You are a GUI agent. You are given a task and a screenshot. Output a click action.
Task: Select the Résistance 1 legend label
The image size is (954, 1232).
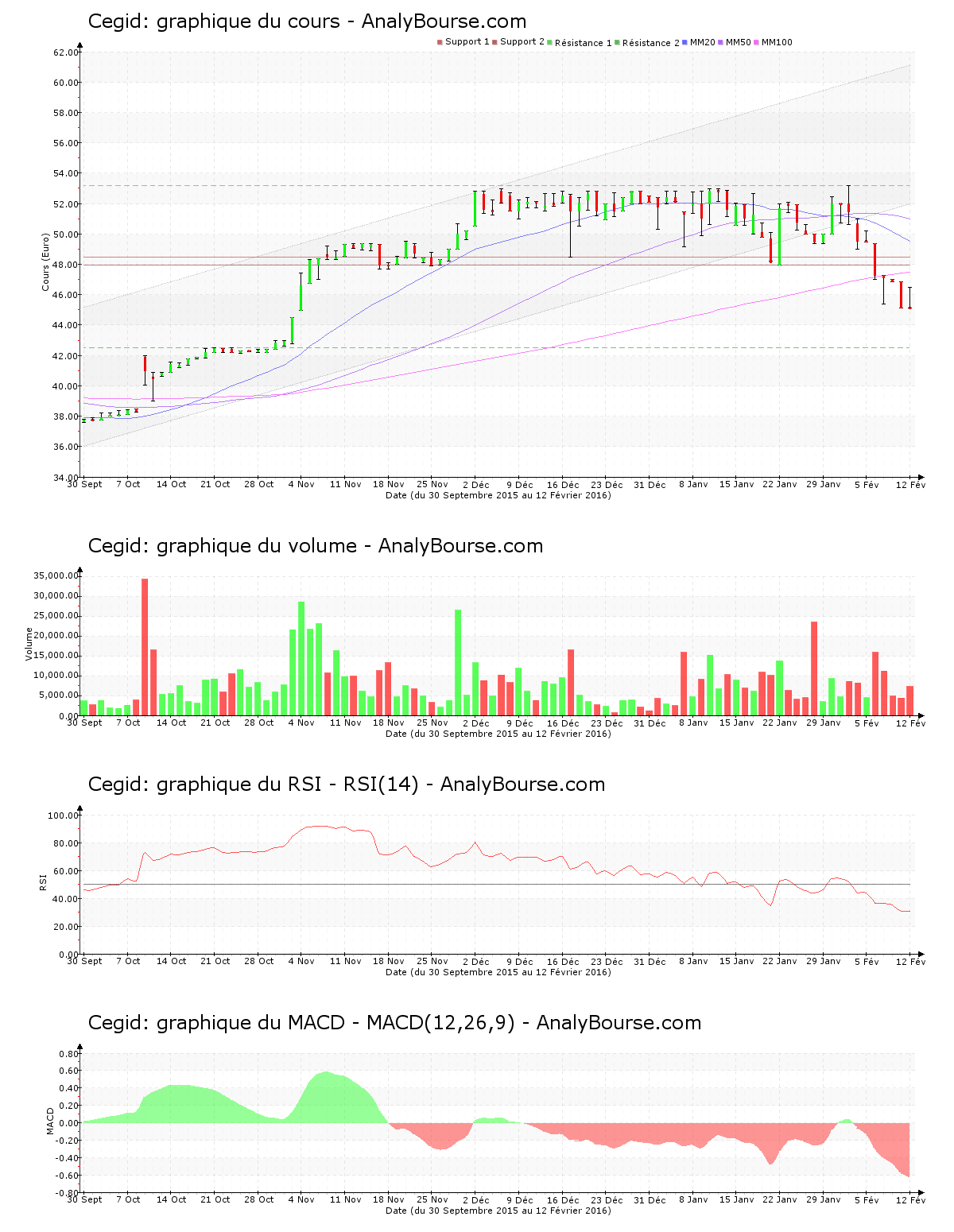583,42
